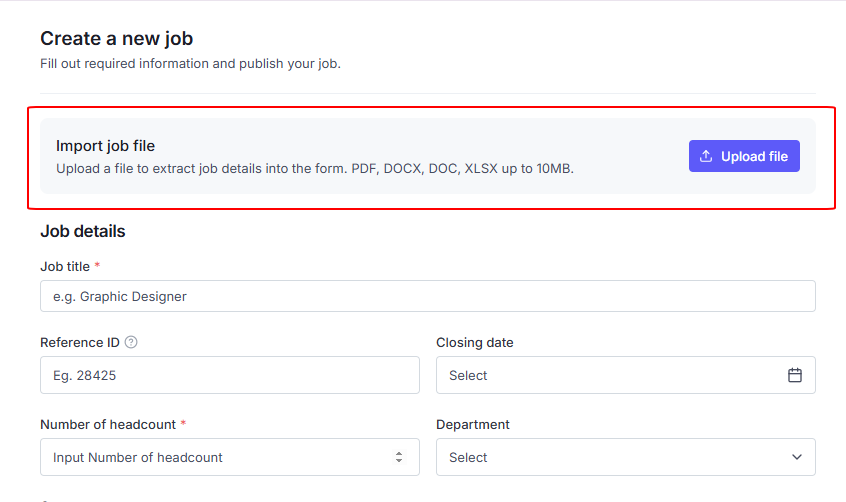846x502 pixels.
Task: Open the Closing date calendar icon
Action: [795, 375]
